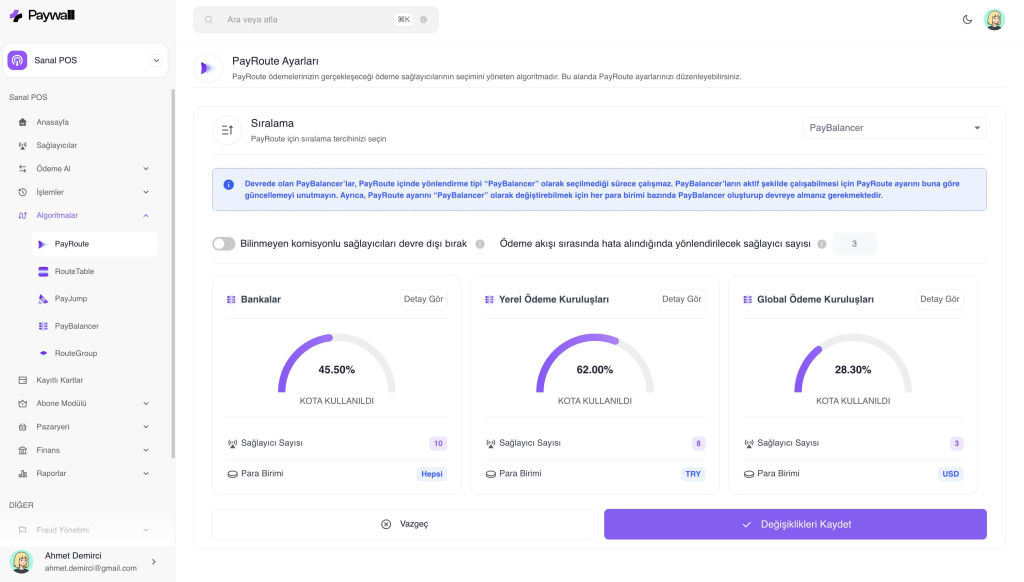Open the user avatar in the top bar
1024x582 pixels.
pos(994,19)
